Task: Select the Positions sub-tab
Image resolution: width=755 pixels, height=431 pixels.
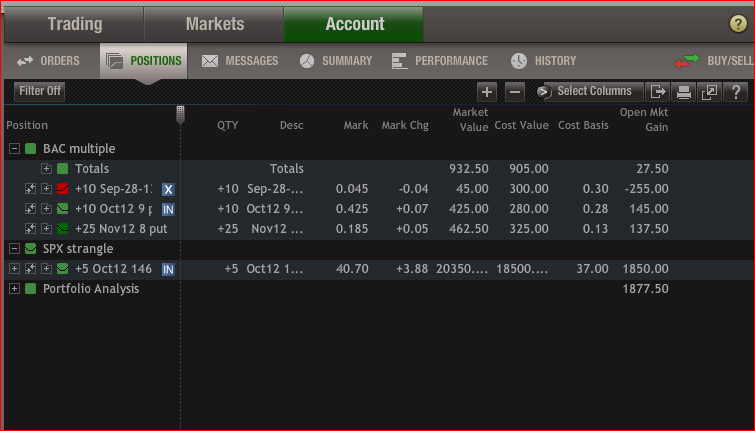Action: pyautogui.click(x=143, y=61)
